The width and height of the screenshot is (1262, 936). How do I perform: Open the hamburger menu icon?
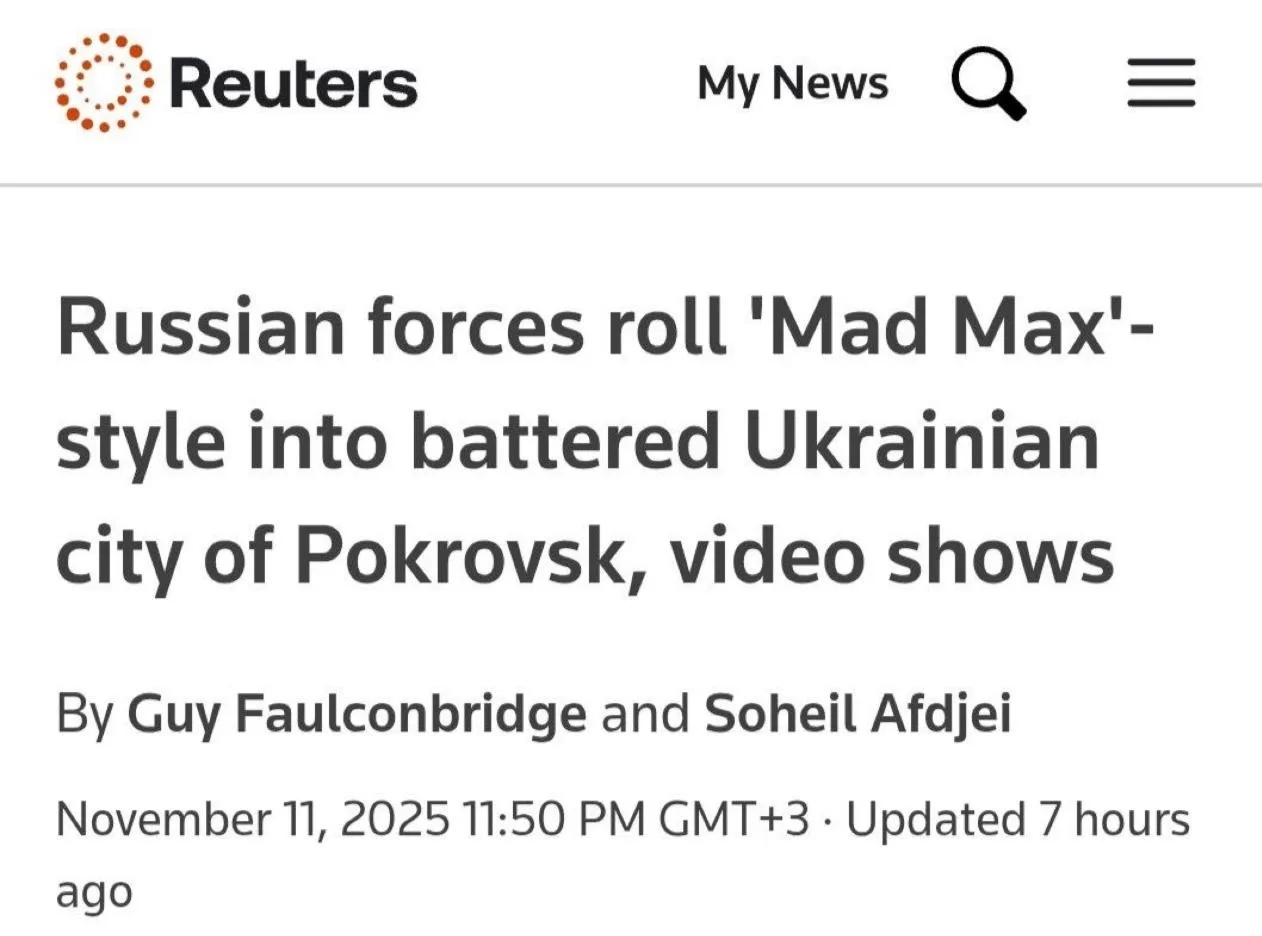tap(1161, 83)
